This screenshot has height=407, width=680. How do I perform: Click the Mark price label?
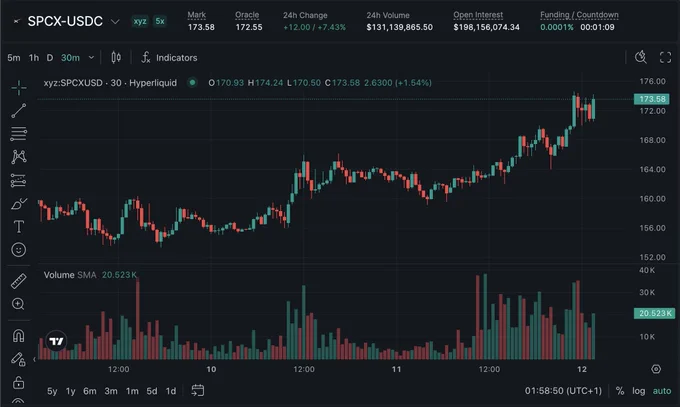196,15
